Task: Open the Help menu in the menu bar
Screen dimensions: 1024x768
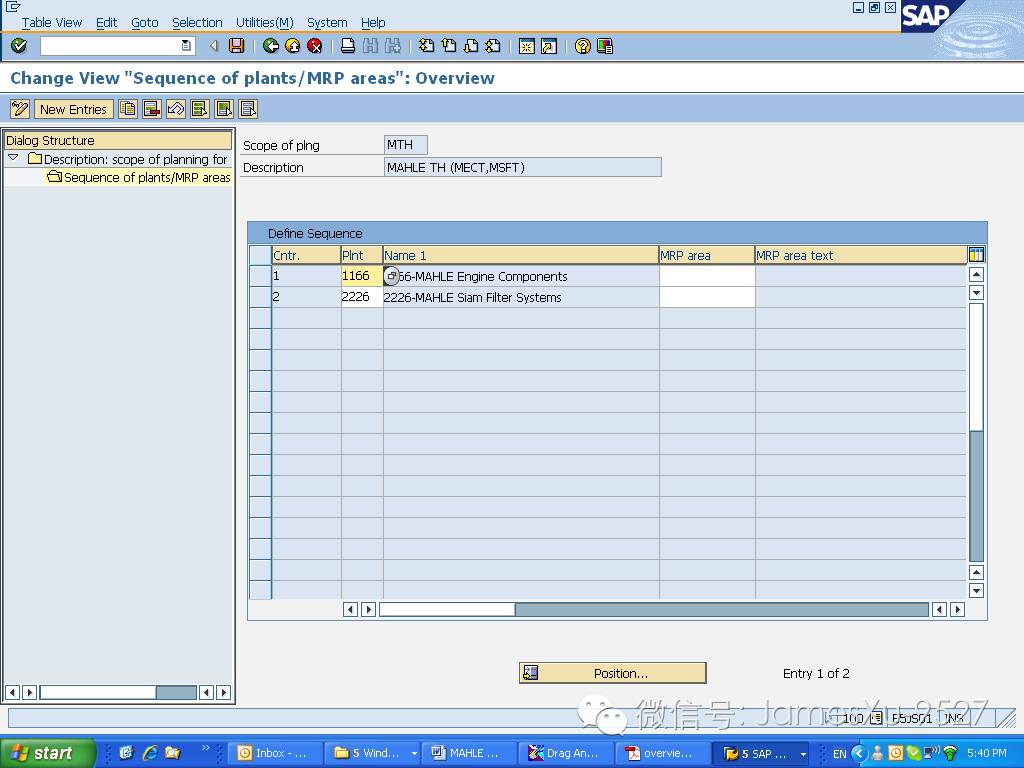Action: (373, 22)
